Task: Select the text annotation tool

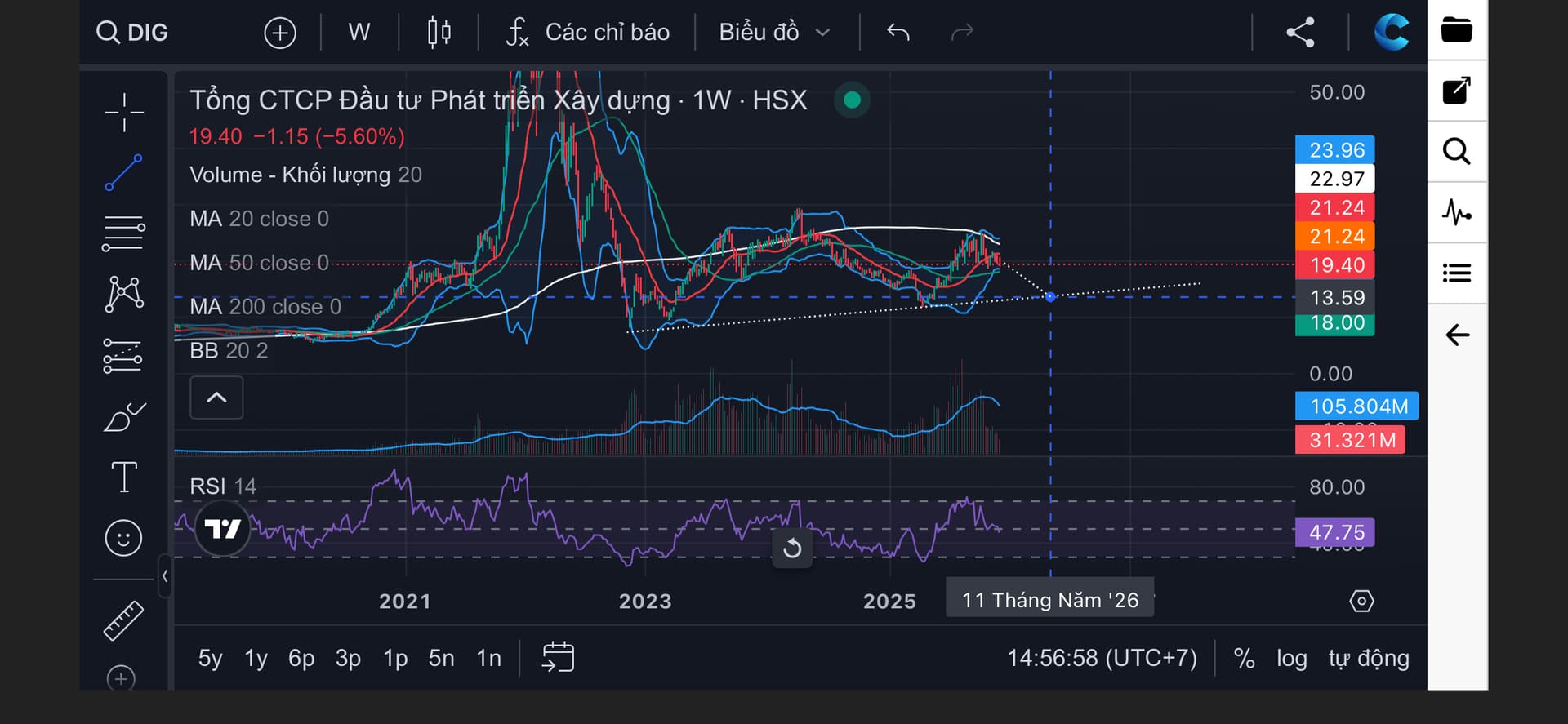Action: pyautogui.click(x=124, y=477)
